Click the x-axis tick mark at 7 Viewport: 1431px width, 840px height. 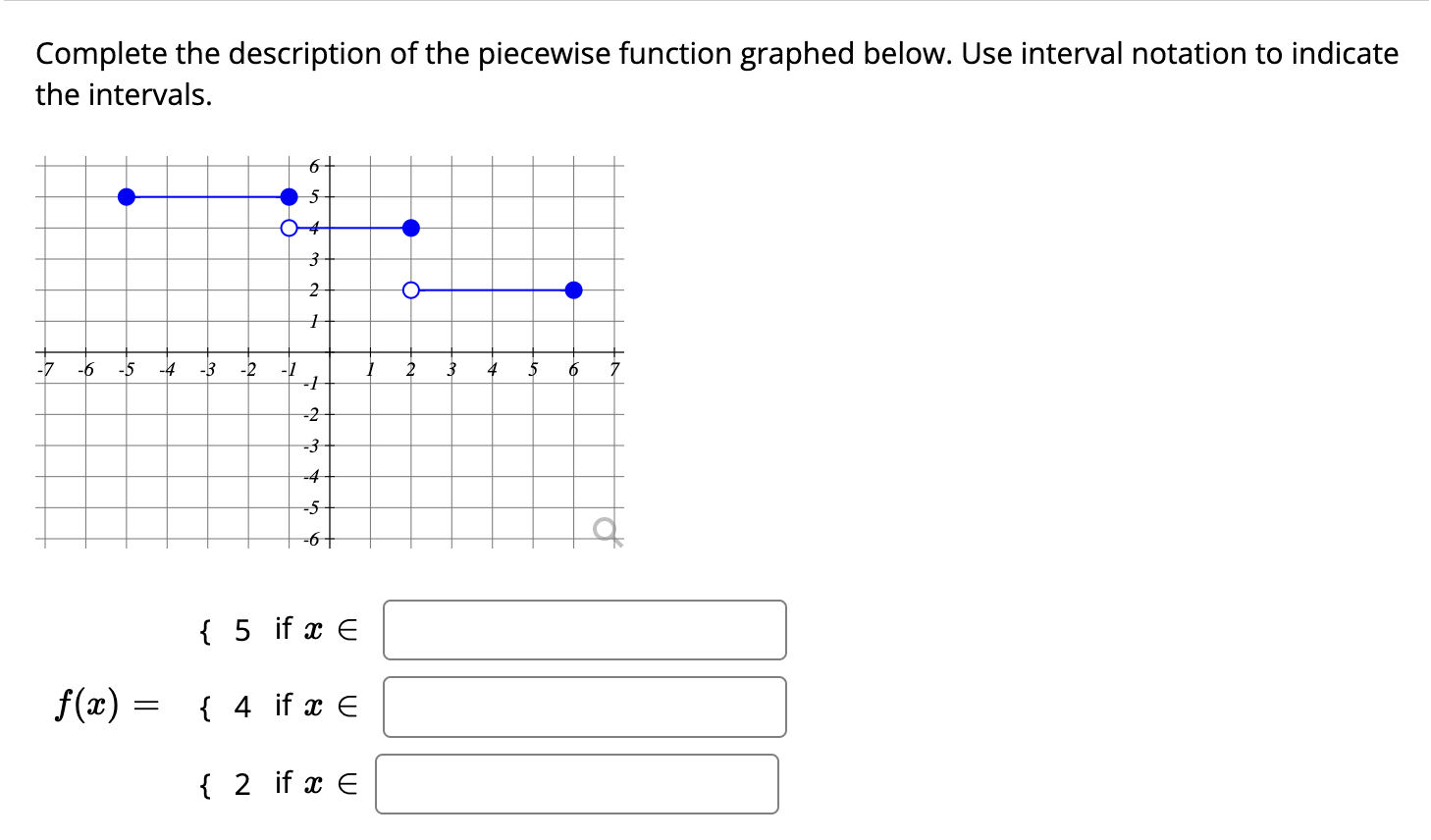[x=612, y=353]
